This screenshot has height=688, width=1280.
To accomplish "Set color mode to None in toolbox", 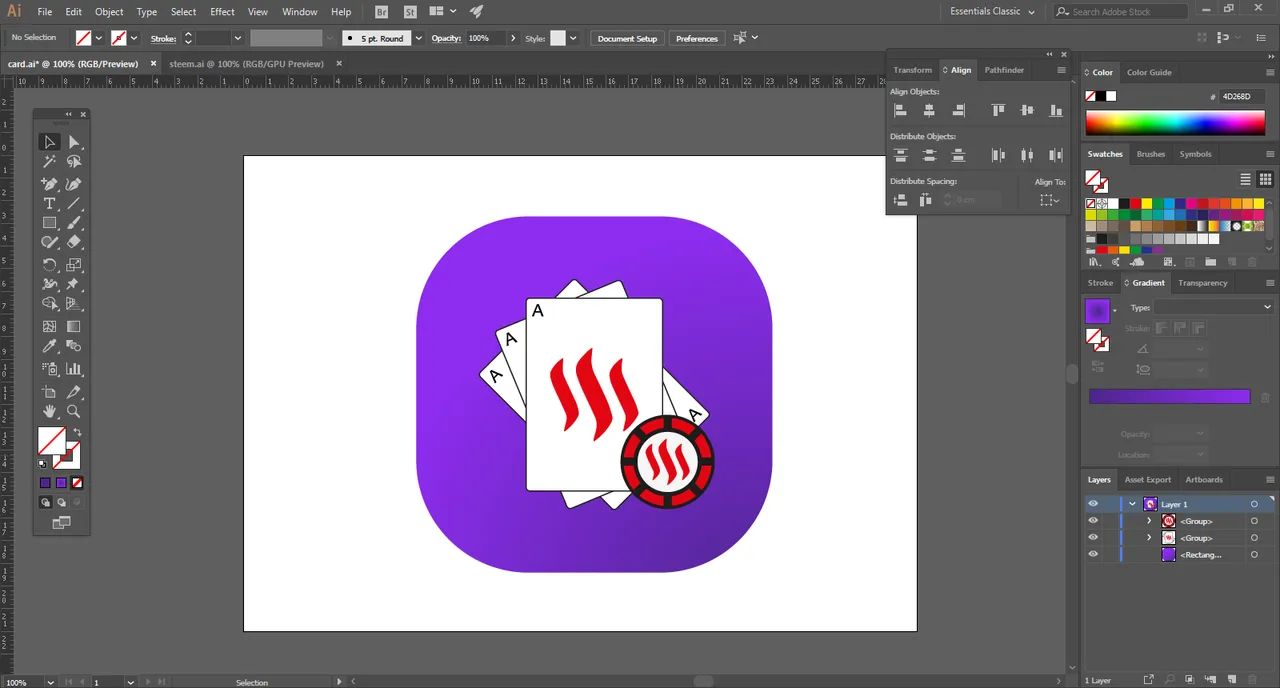I will tap(77, 483).
